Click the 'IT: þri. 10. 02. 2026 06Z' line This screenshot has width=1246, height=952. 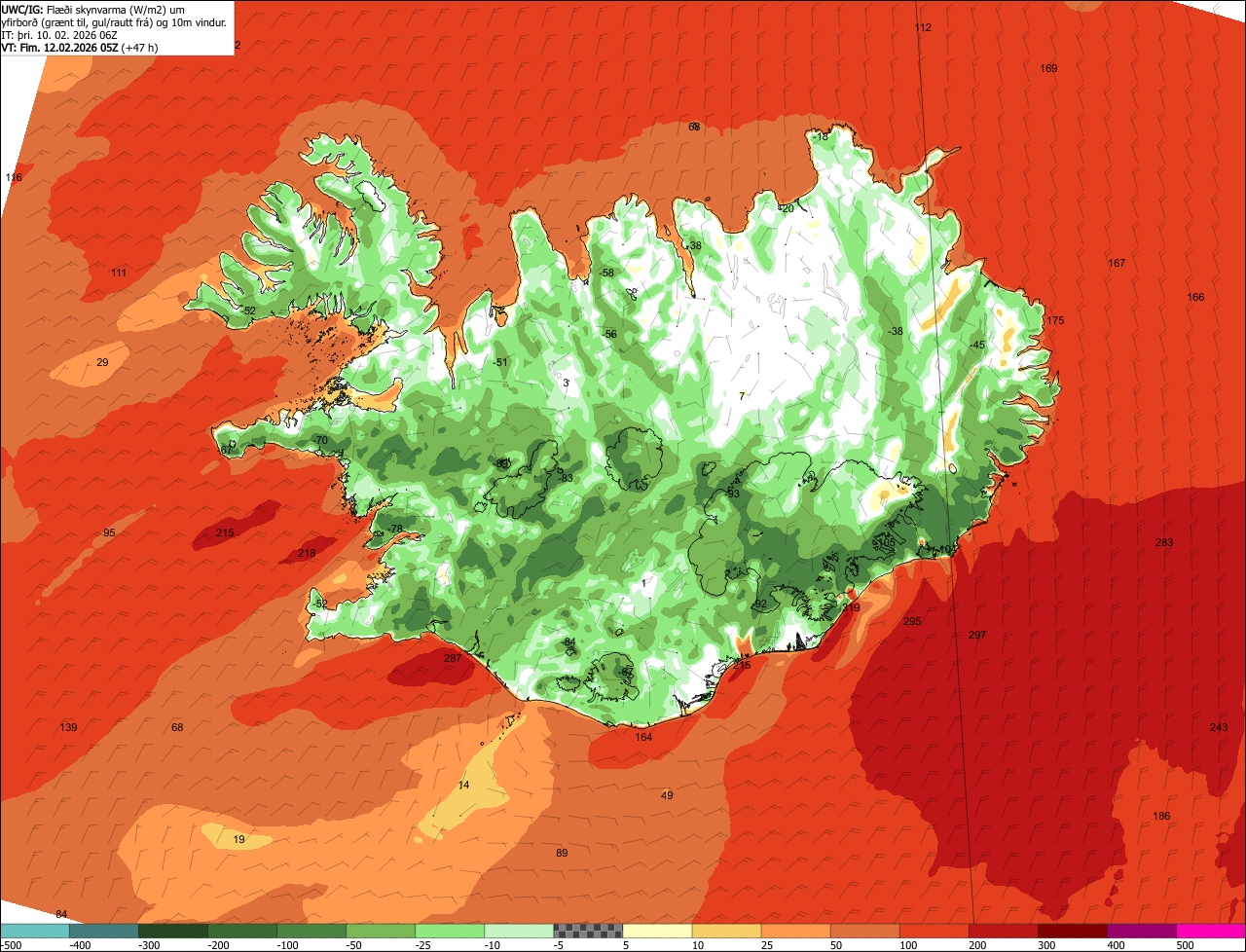58,34
